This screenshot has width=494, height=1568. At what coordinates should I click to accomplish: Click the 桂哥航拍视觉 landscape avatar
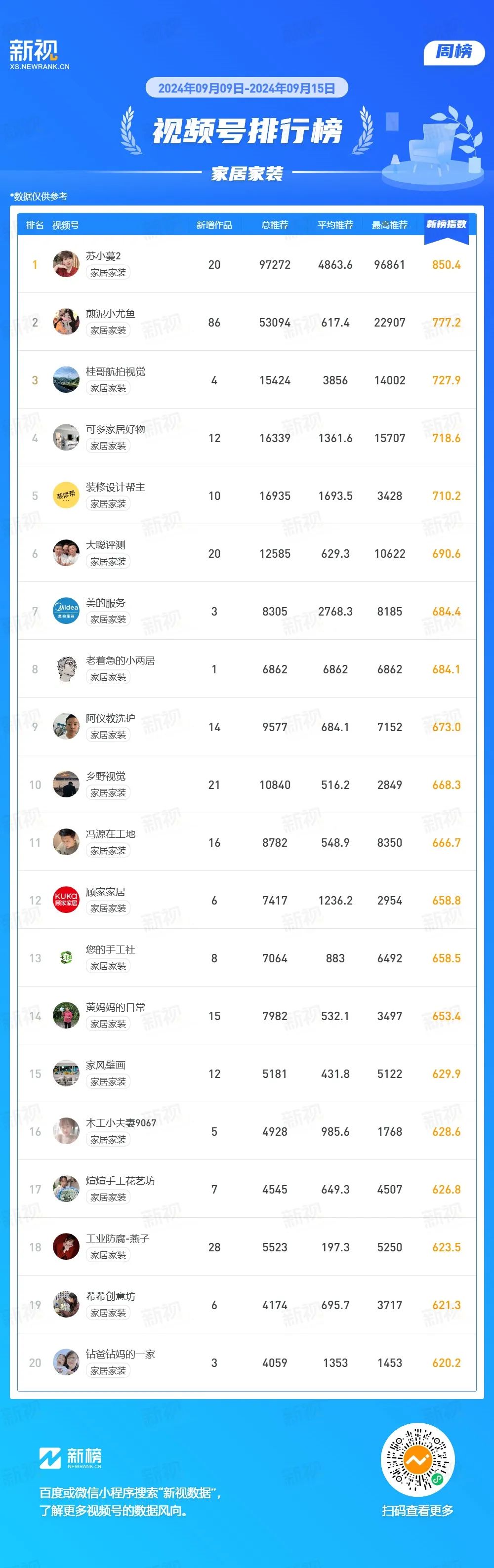[x=66, y=380]
